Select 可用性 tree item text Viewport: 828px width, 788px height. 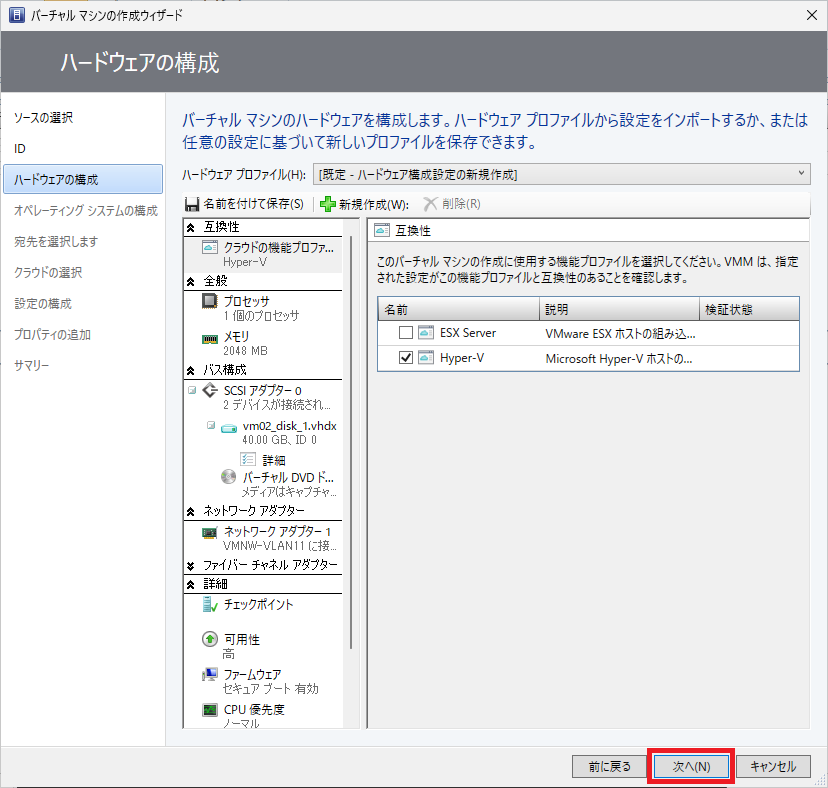(x=242, y=640)
